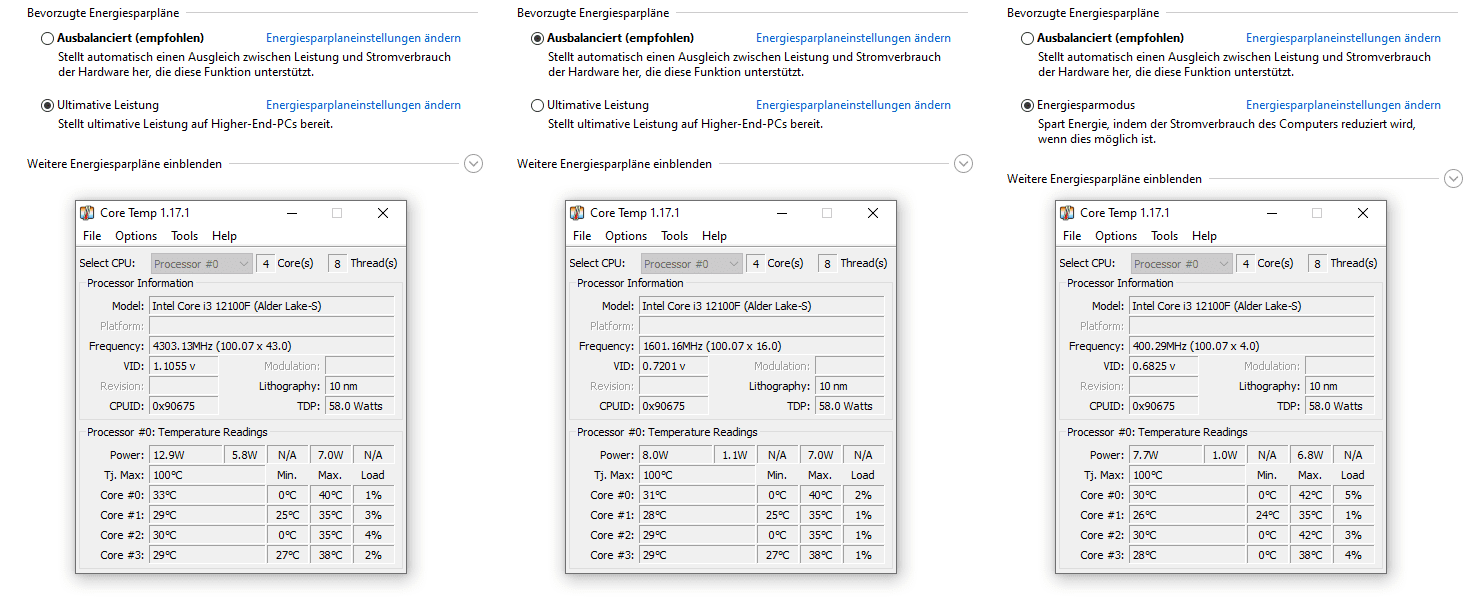1470x600 pixels.
Task: Open File menu in the 400.29MHz Core Temp window
Action: [1072, 236]
